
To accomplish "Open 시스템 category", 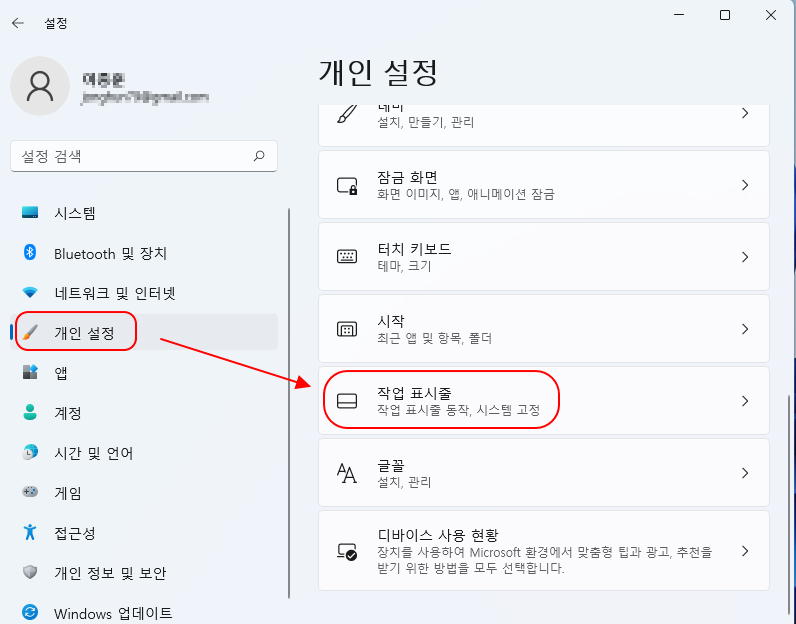I will 144,213.
